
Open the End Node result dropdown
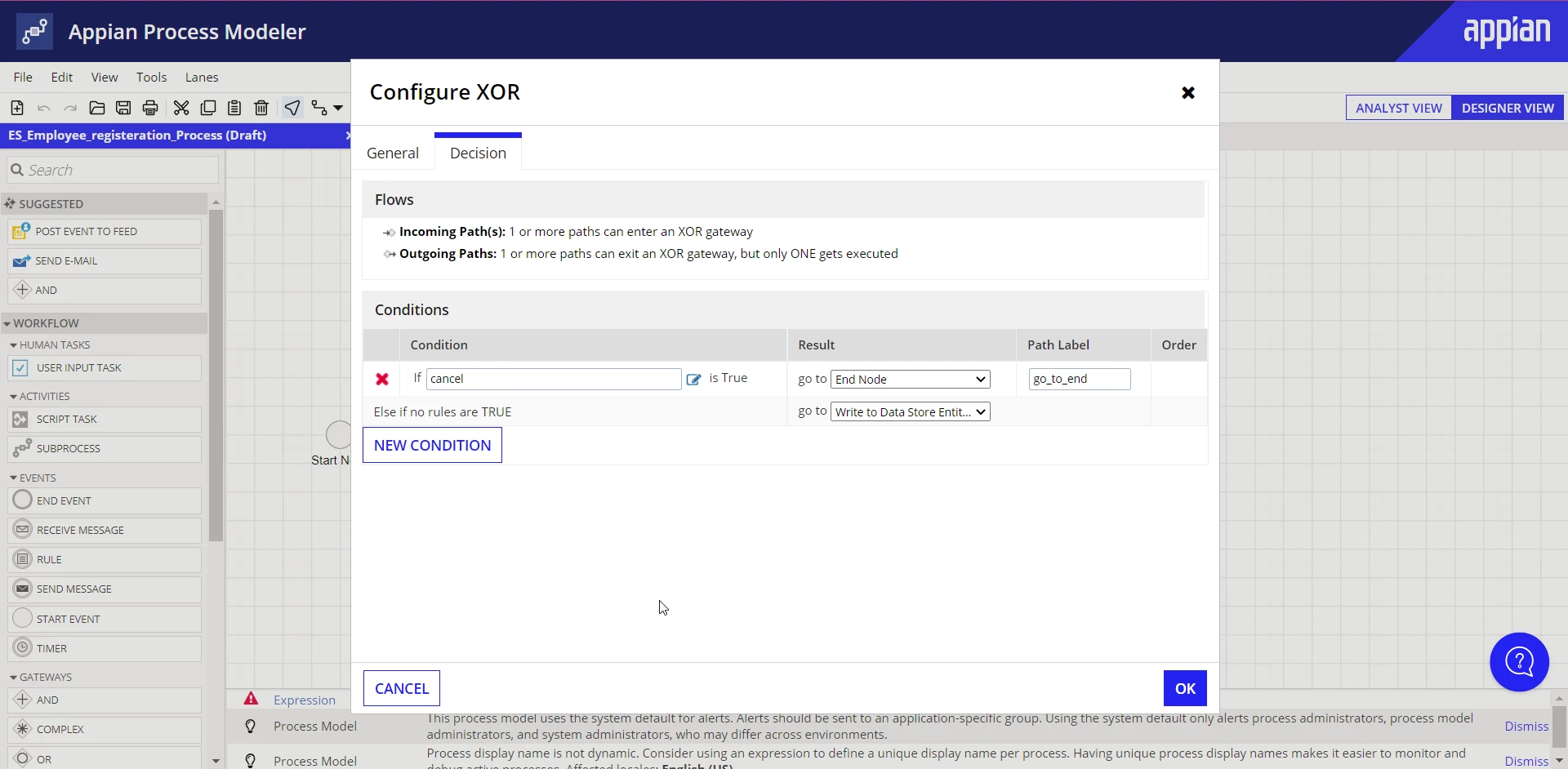coord(910,380)
